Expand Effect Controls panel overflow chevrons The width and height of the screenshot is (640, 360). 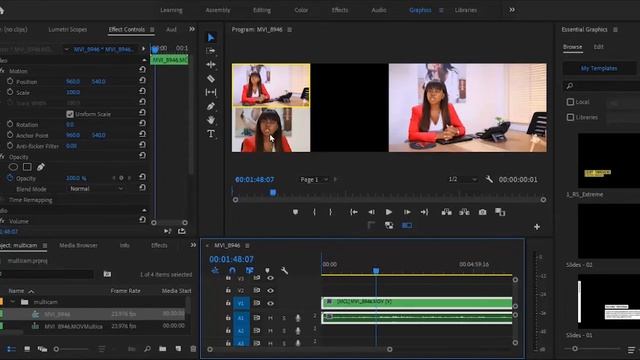(x=192, y=29)
